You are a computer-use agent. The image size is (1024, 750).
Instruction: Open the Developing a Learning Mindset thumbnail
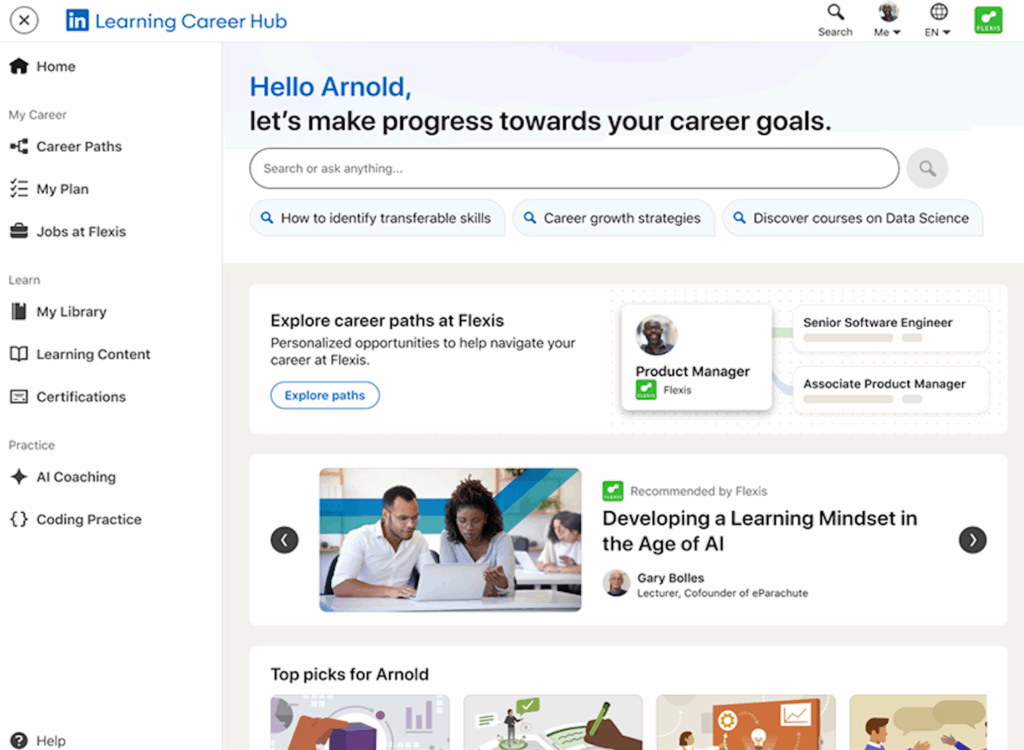click(x=450, y=540)
